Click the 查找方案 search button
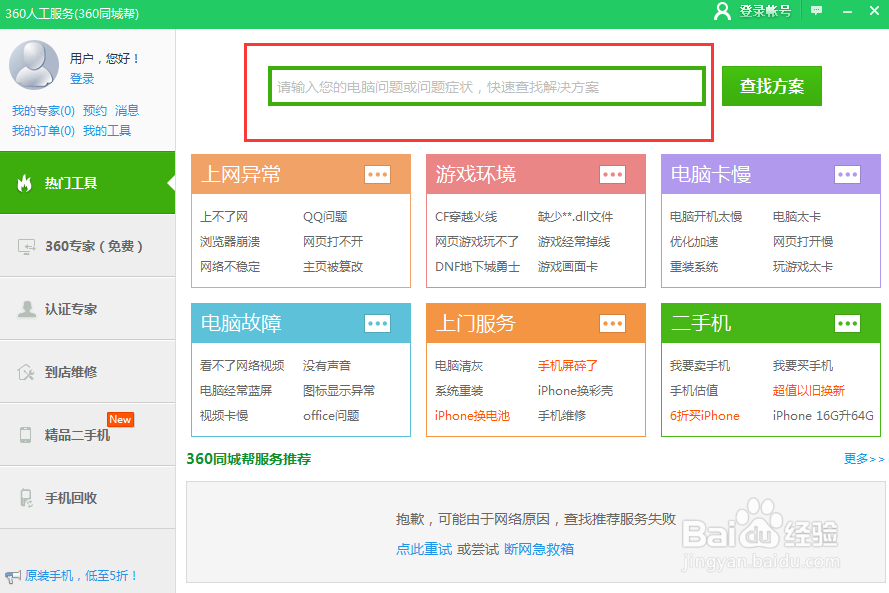The image size is (889, 593). [x=772, y=86]
